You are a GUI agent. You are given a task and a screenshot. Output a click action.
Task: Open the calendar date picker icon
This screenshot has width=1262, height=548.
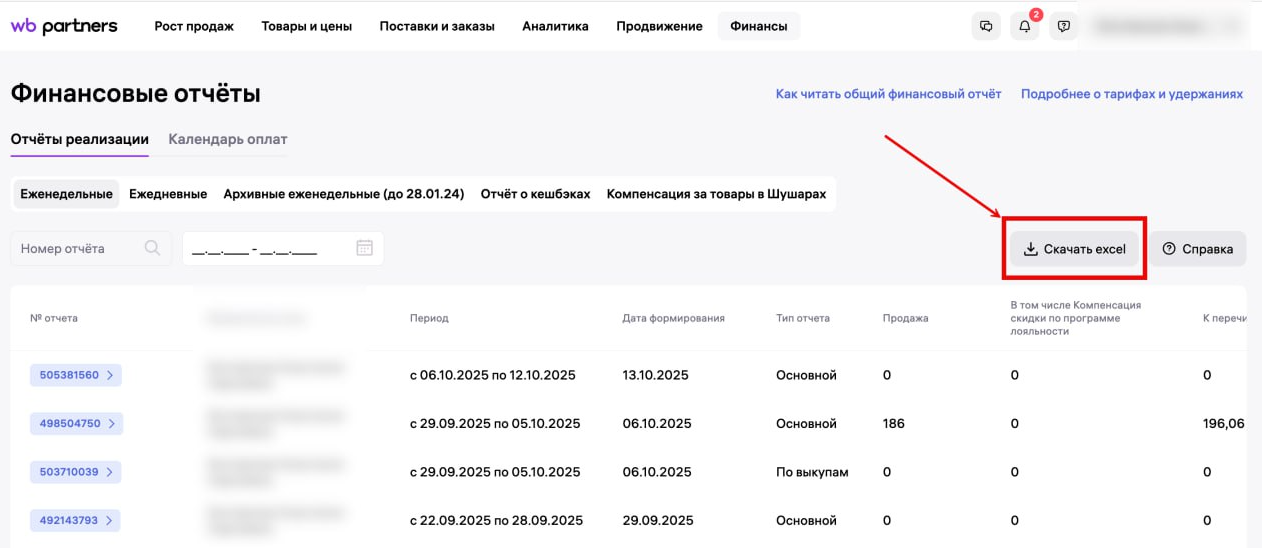364,248
